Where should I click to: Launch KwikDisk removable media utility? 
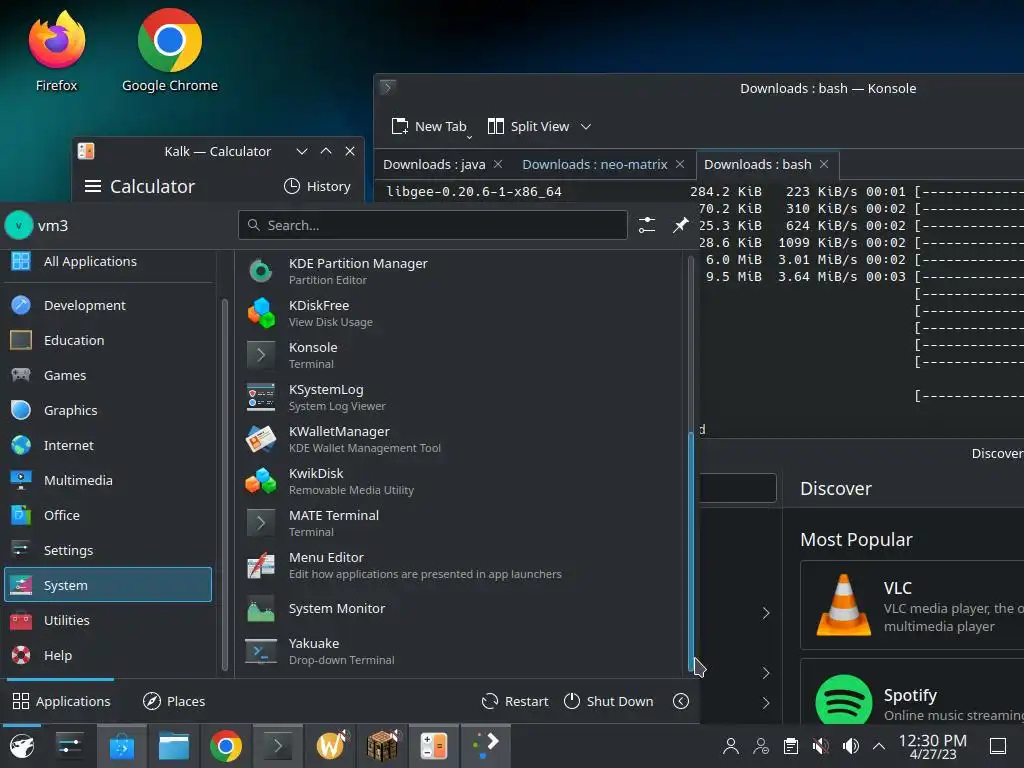click(460, 481)
